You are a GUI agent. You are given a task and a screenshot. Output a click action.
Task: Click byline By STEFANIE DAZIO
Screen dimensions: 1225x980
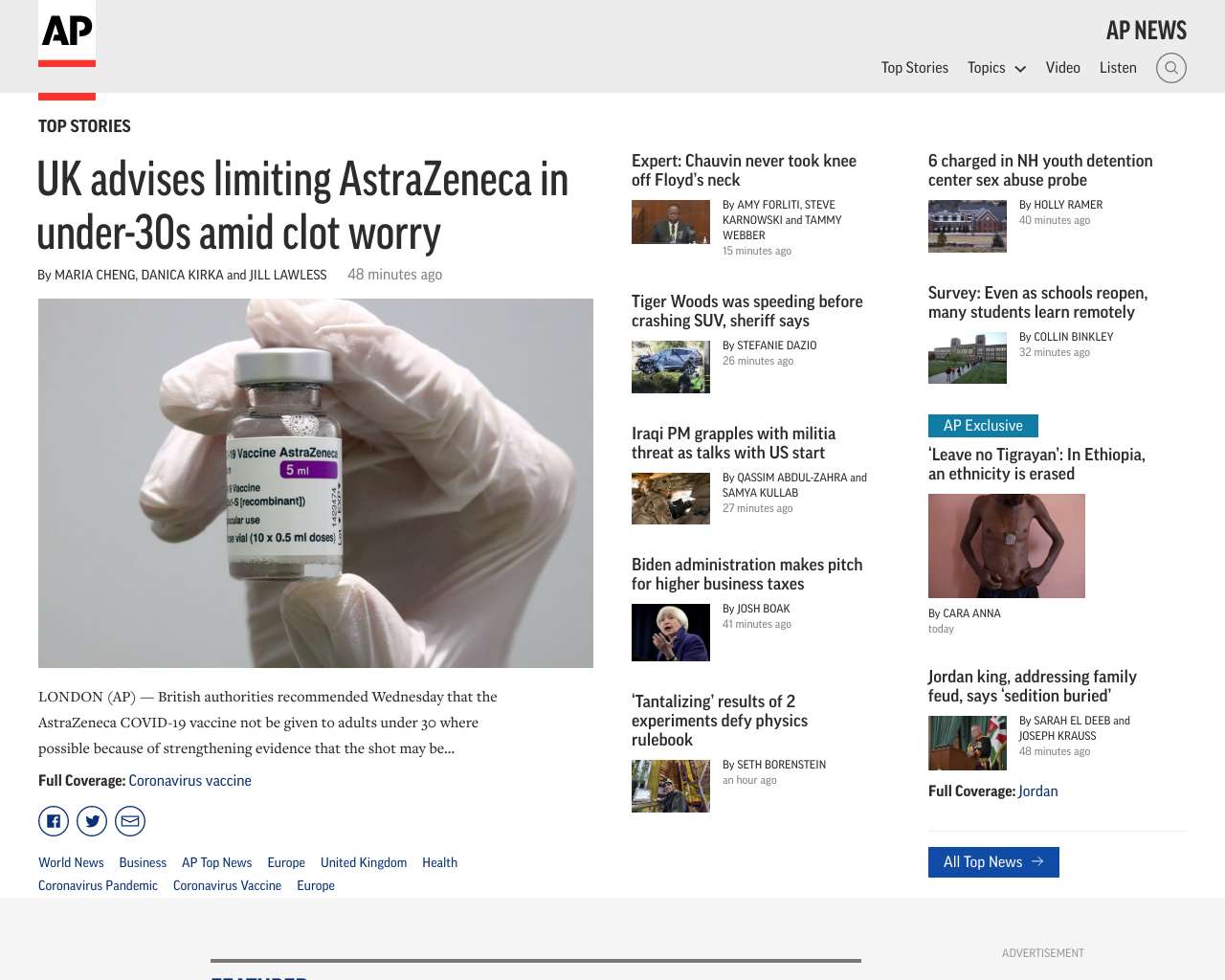(x=769, y=345)
